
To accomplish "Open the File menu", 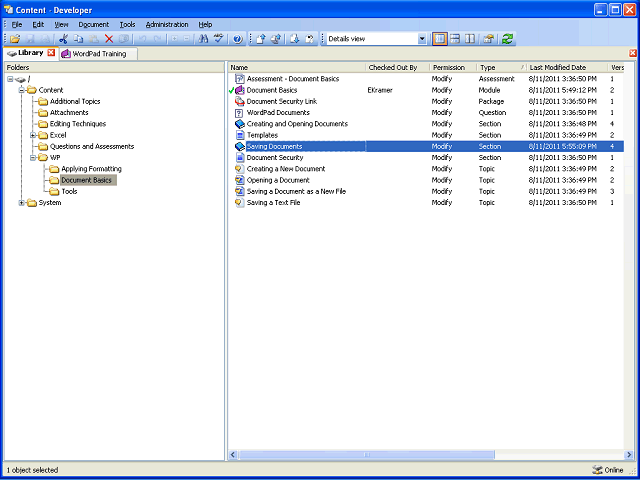I will (17, 24).
